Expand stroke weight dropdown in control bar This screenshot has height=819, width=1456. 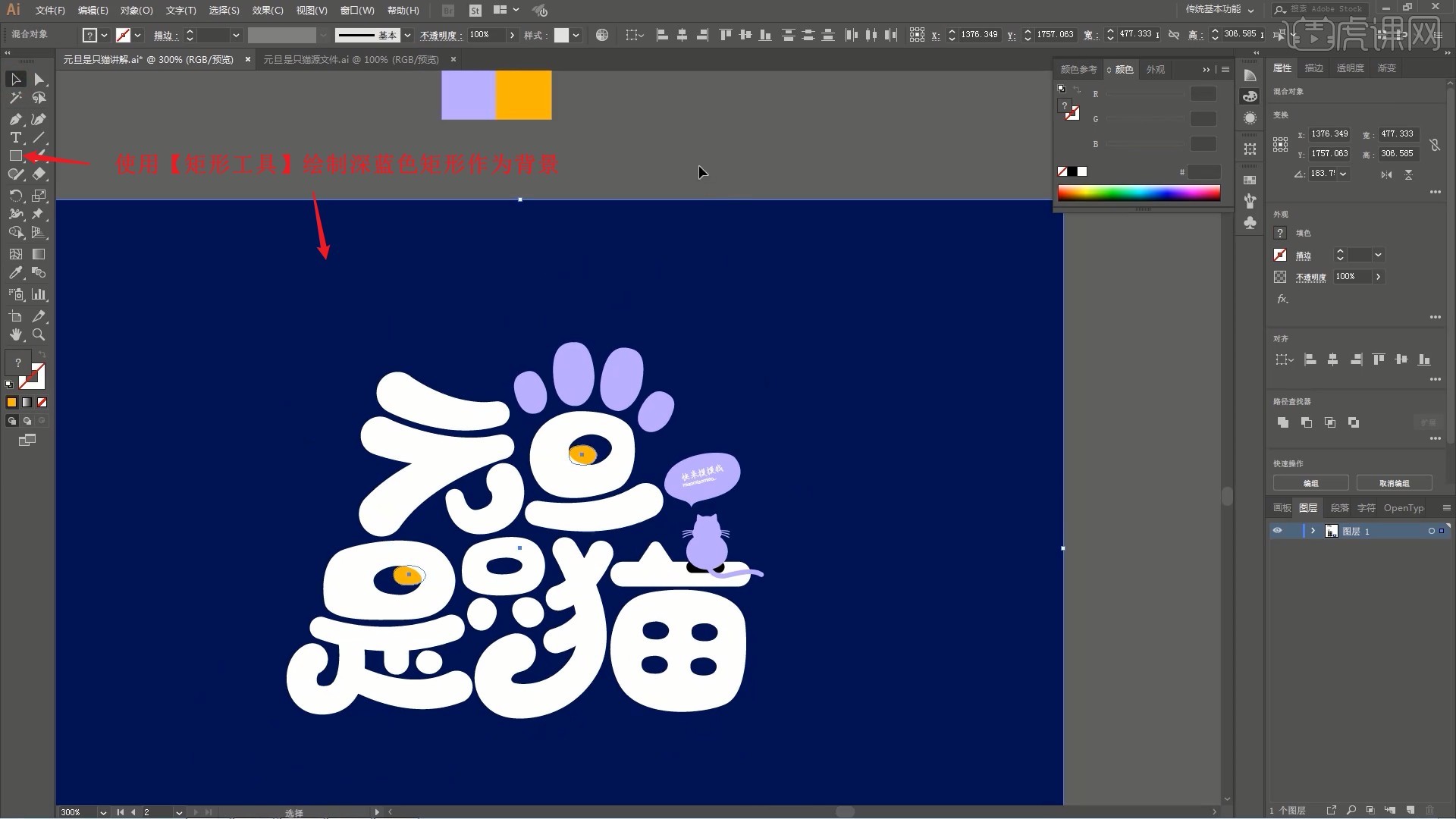(x=234, y=33)
